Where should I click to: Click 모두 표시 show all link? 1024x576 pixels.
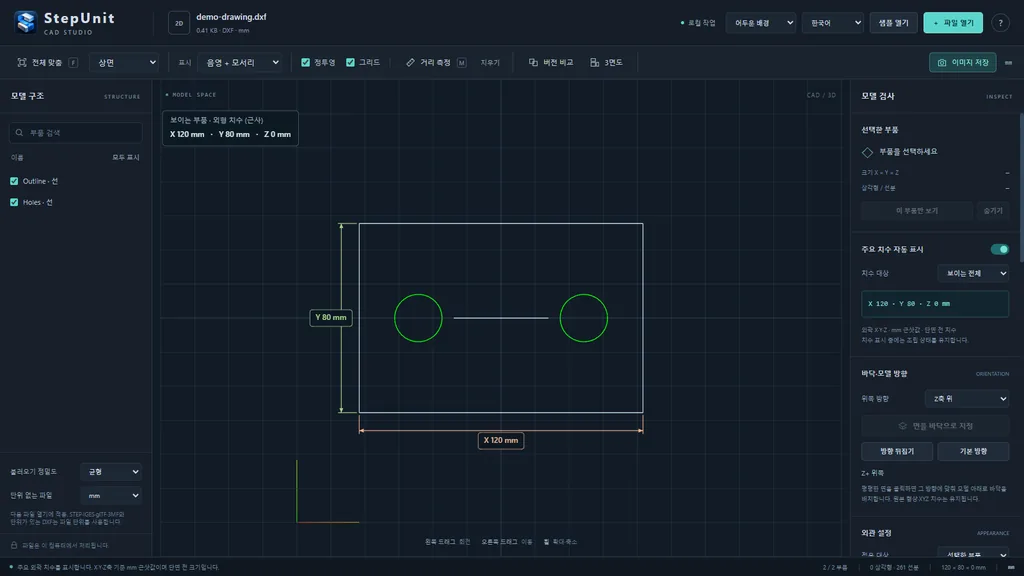pos(126,157)
